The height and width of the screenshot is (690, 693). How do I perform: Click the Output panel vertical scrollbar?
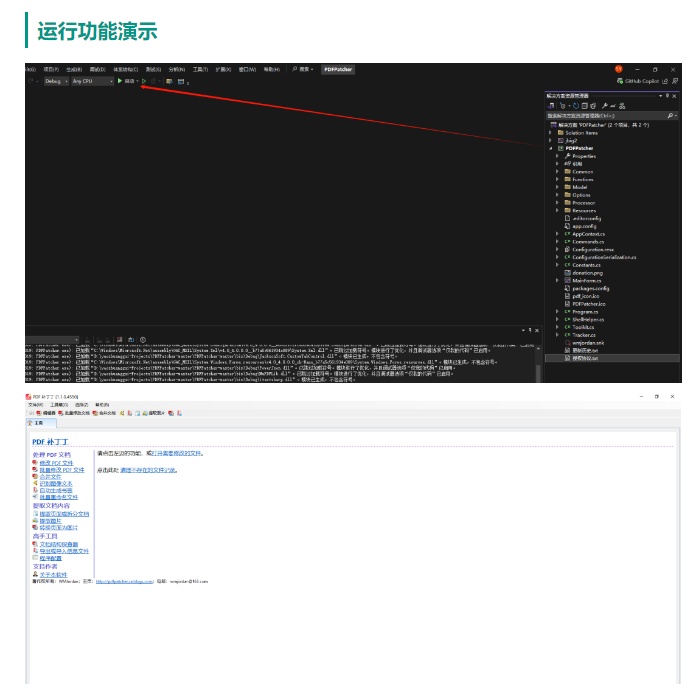pyautogui.click(x=538, y=364)
